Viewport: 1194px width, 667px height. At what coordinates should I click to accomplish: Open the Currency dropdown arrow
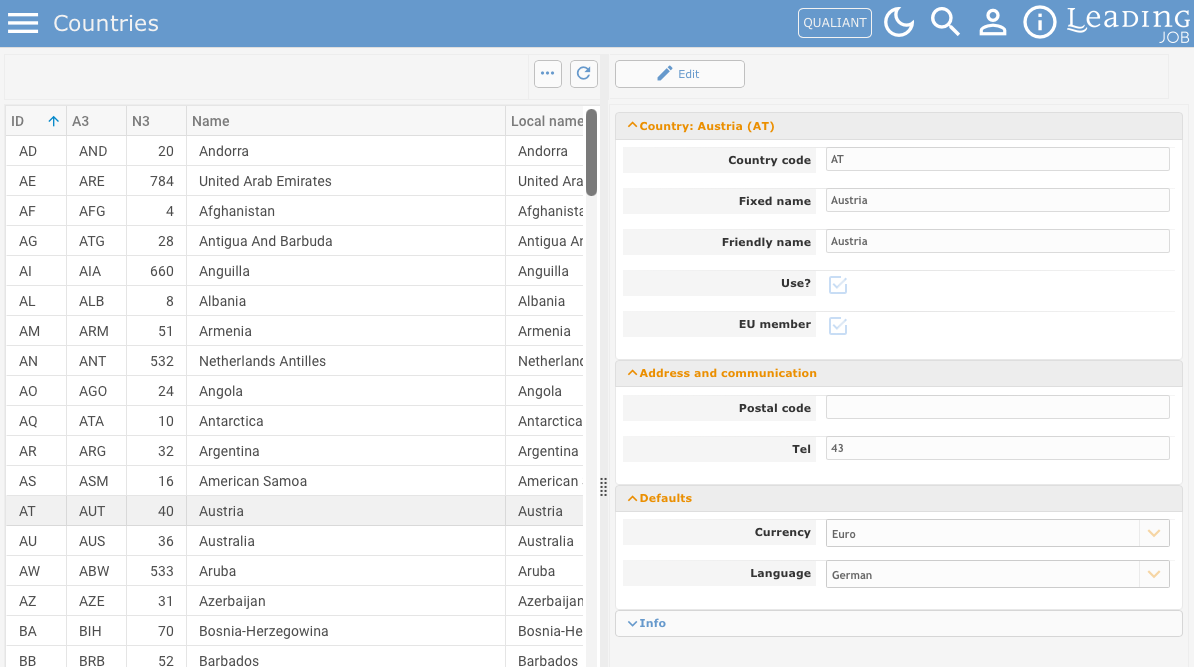[x=1154, y=533]
